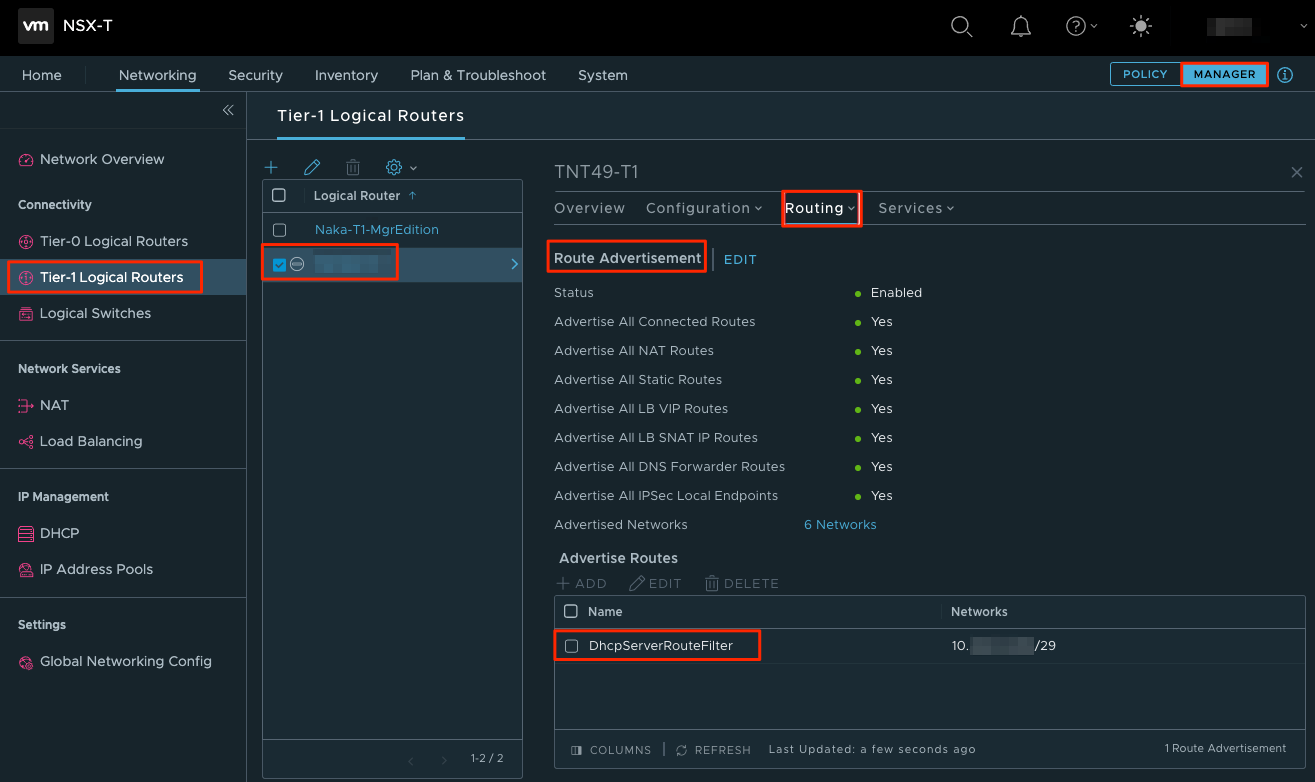Expand the Services dropdown tab
1315x782 pixels.
916,208
